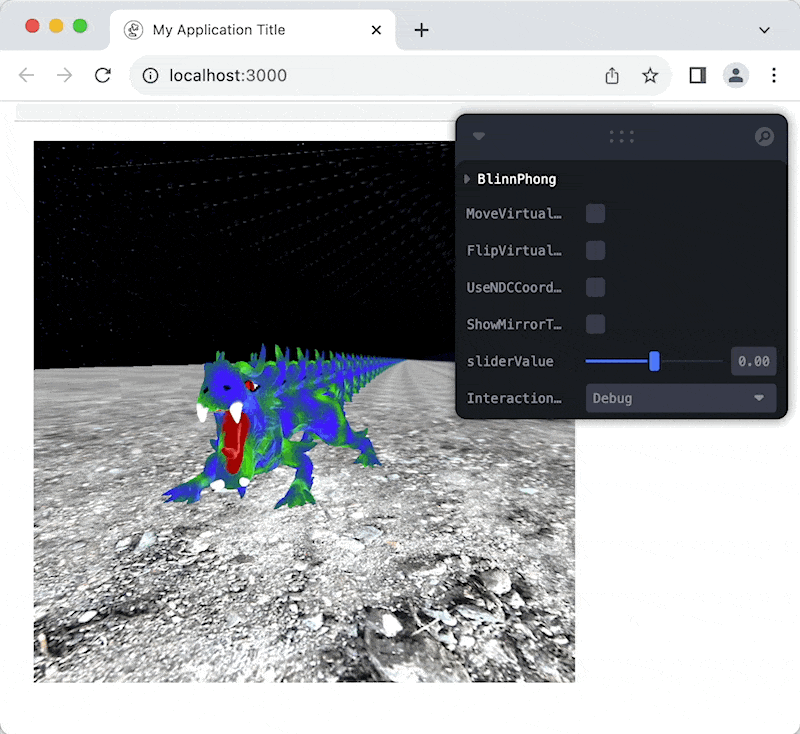Image resolution: width=800 pixels, height=734 pixels.
Task: Enable the MoveVirtual checkbox
Action: tap(595, 214)
